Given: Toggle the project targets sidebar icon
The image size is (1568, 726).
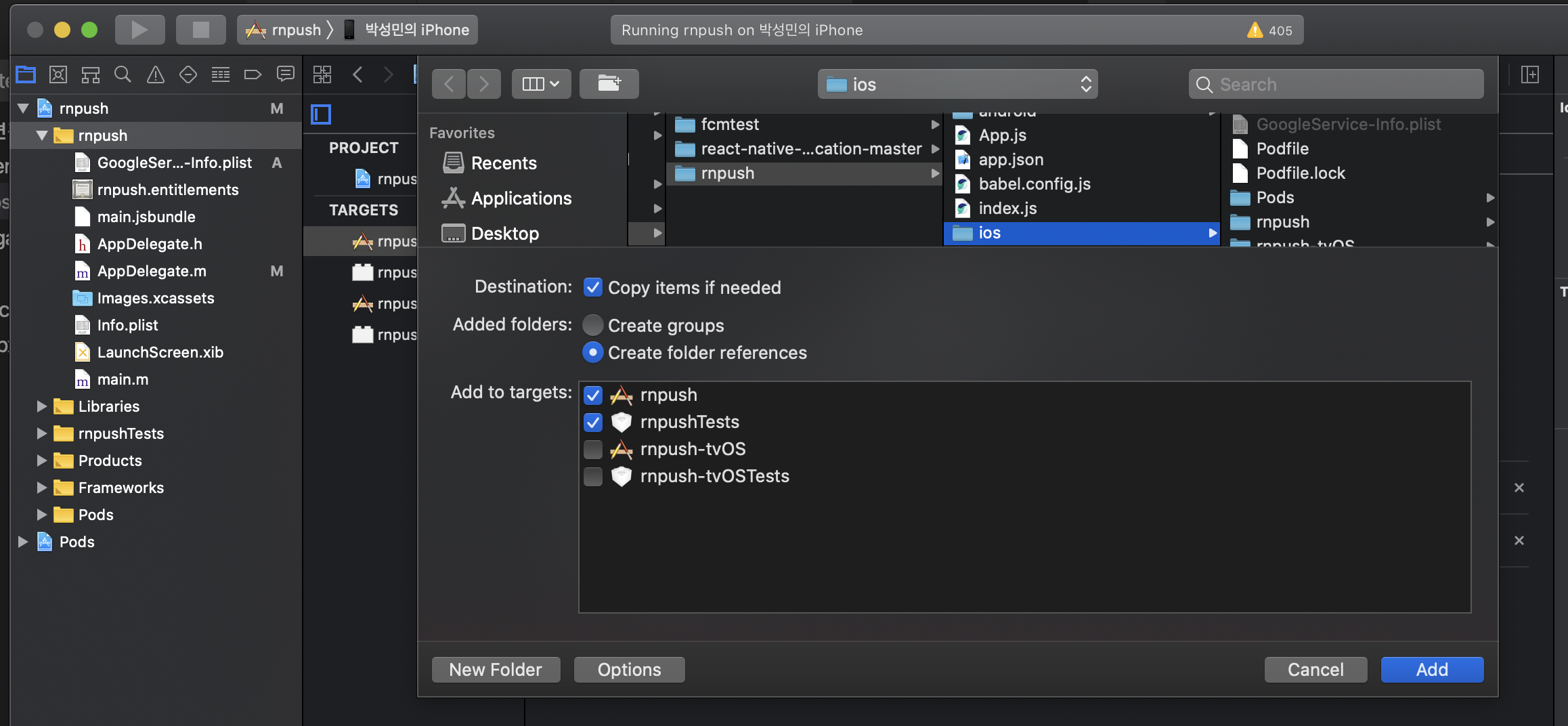Looking at the screenshot, I should coord(321,114).
